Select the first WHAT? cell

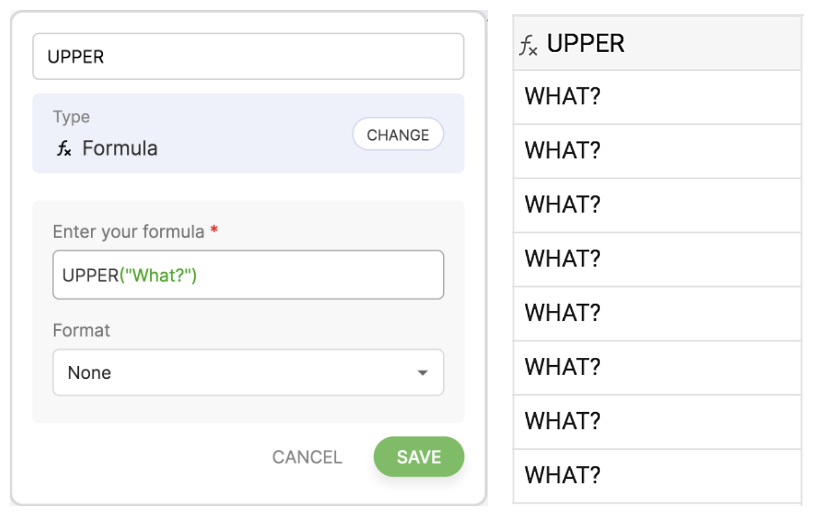coord(657,97)
